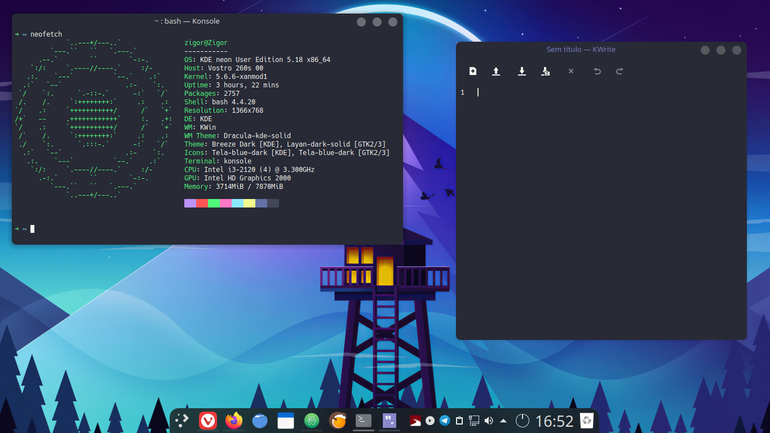This screenshot has width=770, height=433.
Task: Open Firefox from the dock
Action: tap(234, 420)
